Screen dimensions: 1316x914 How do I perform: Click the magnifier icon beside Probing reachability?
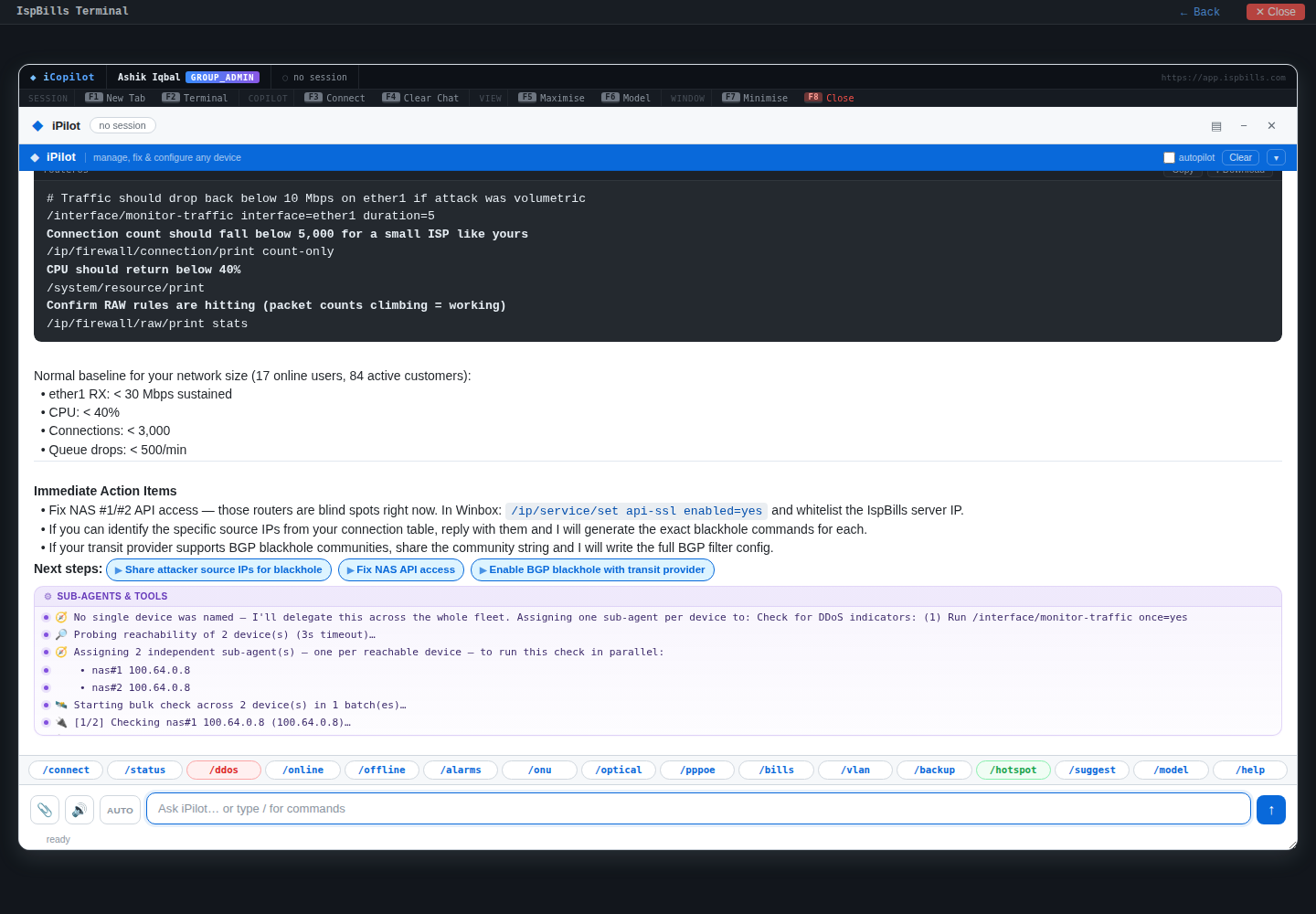61,635
